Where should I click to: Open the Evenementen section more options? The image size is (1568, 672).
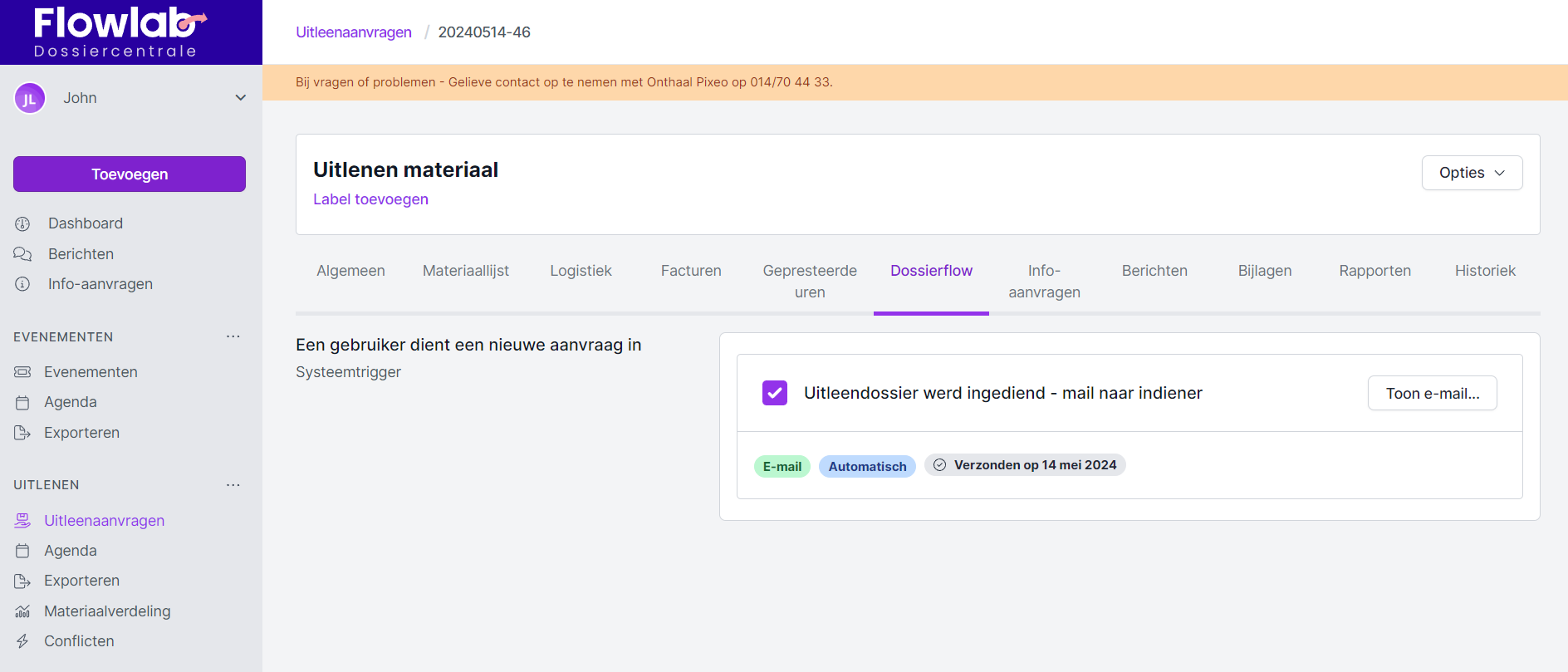[233, 336]
